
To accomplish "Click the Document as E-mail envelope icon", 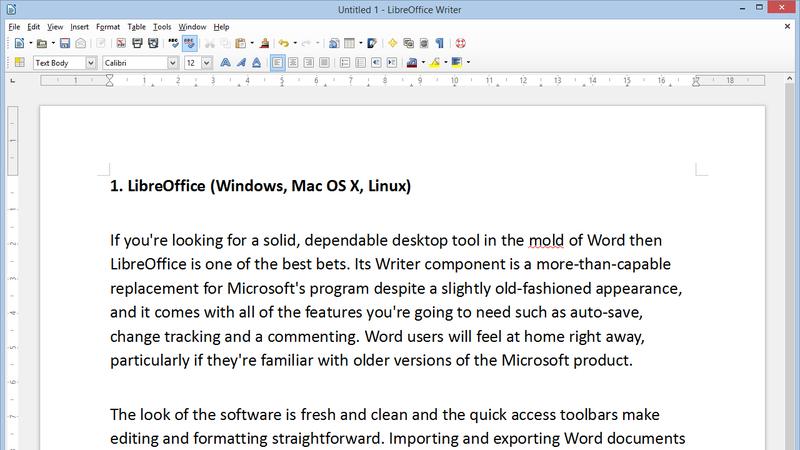I will [81, 44].
